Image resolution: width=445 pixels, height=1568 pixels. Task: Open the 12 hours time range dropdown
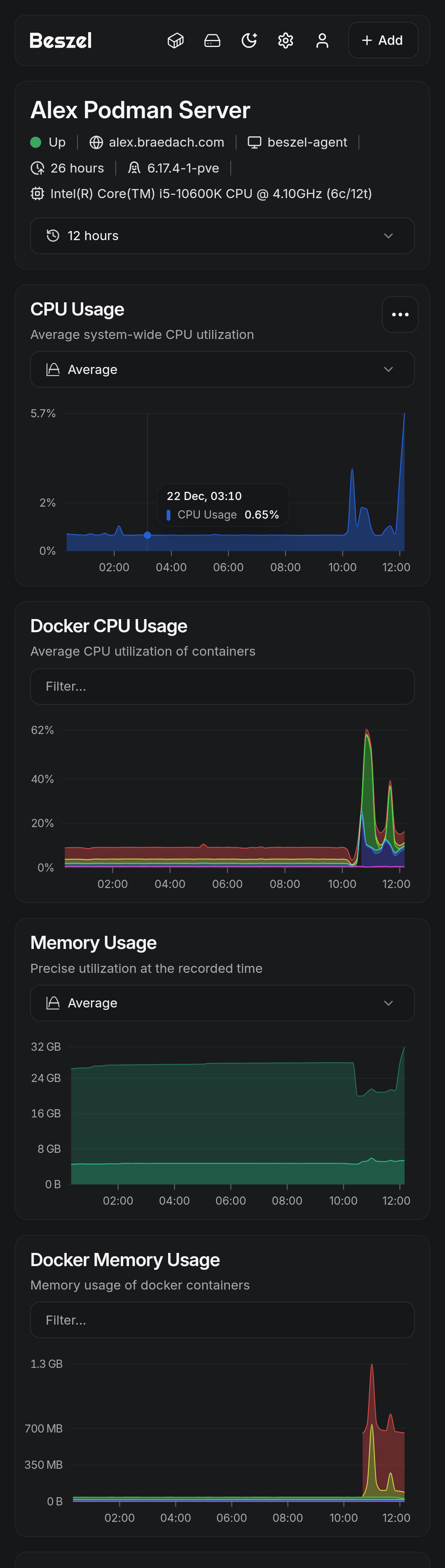click(222, 236)
